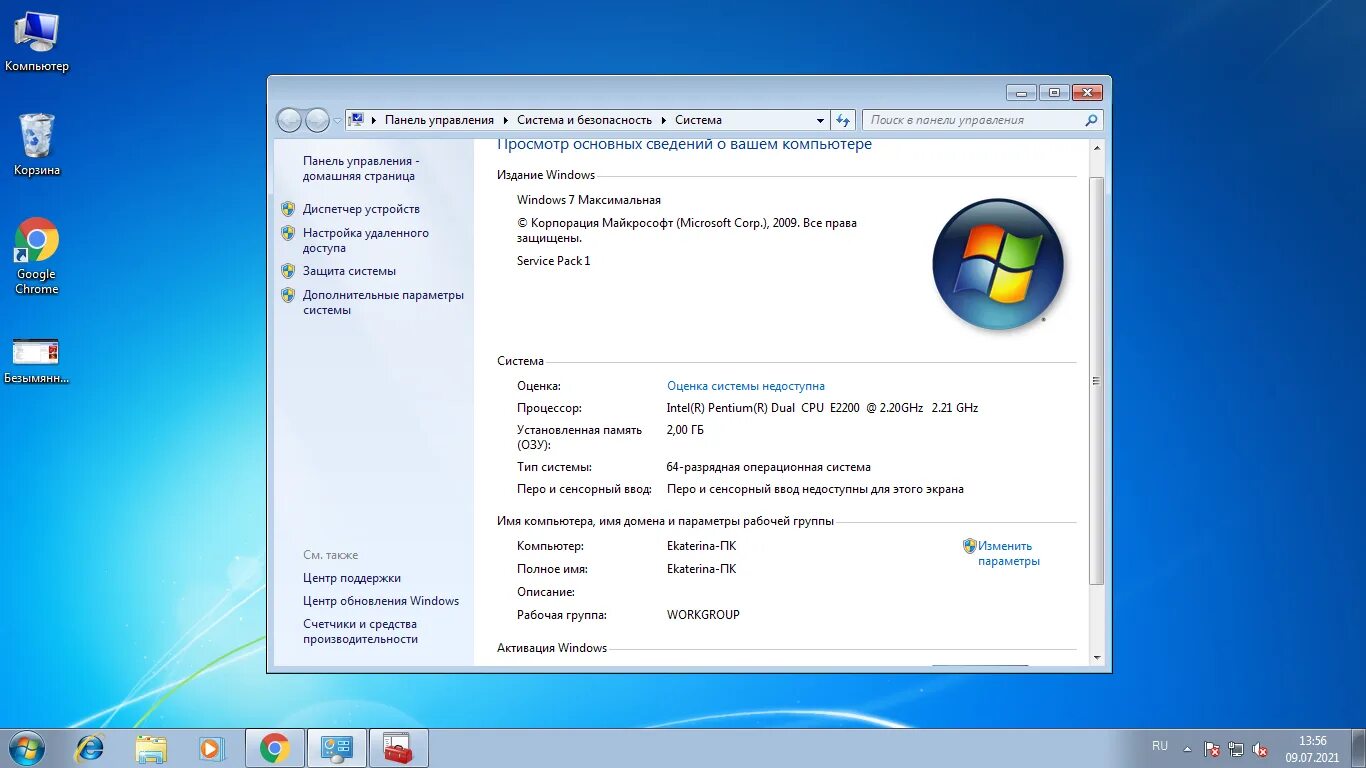Open Панель управления - домашняя страница link
The height and width of the screenshot is (768, 1366).
coord(361,168)
